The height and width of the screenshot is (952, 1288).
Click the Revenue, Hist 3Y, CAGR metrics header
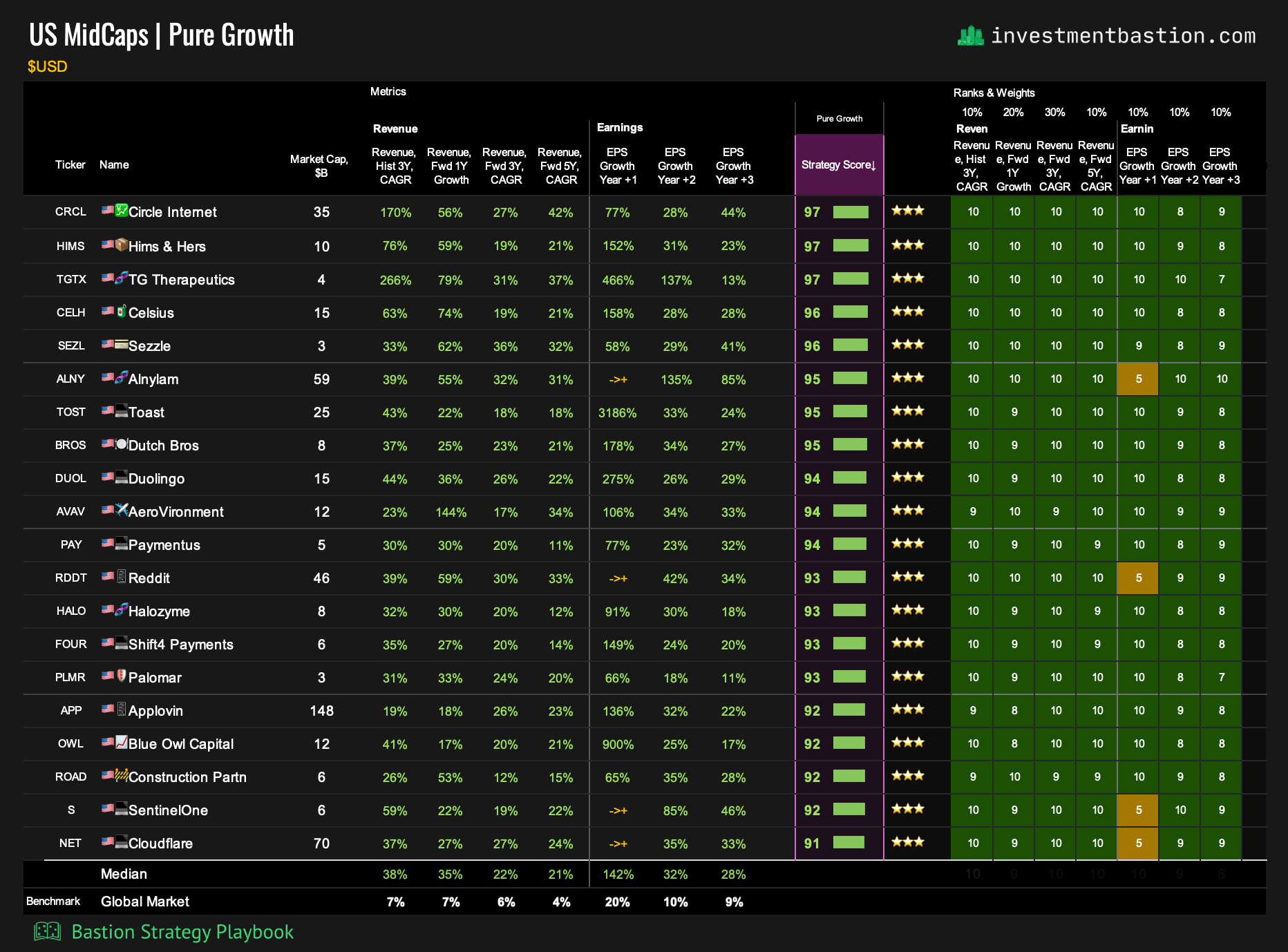click(395, 166)
